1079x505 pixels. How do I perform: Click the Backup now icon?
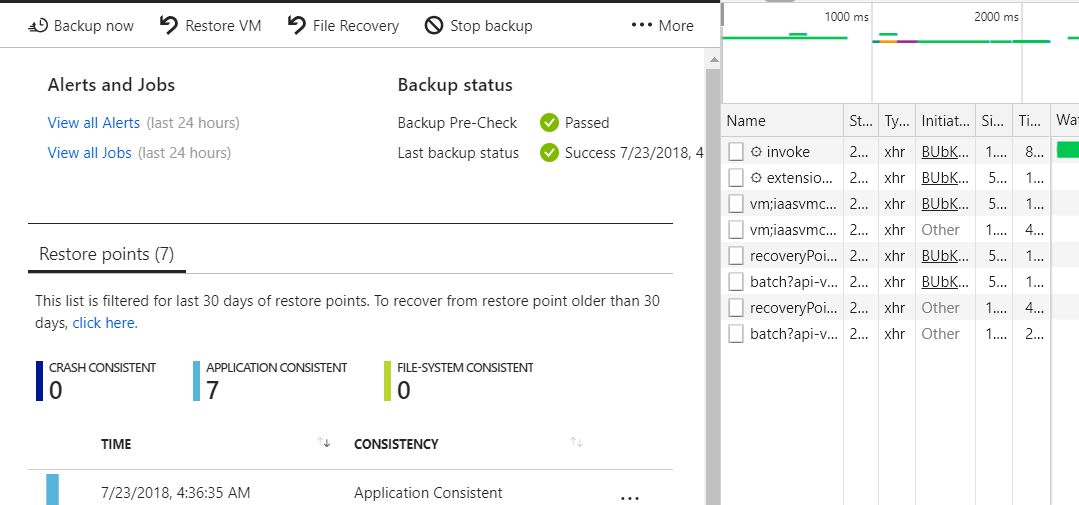[38, 26]
